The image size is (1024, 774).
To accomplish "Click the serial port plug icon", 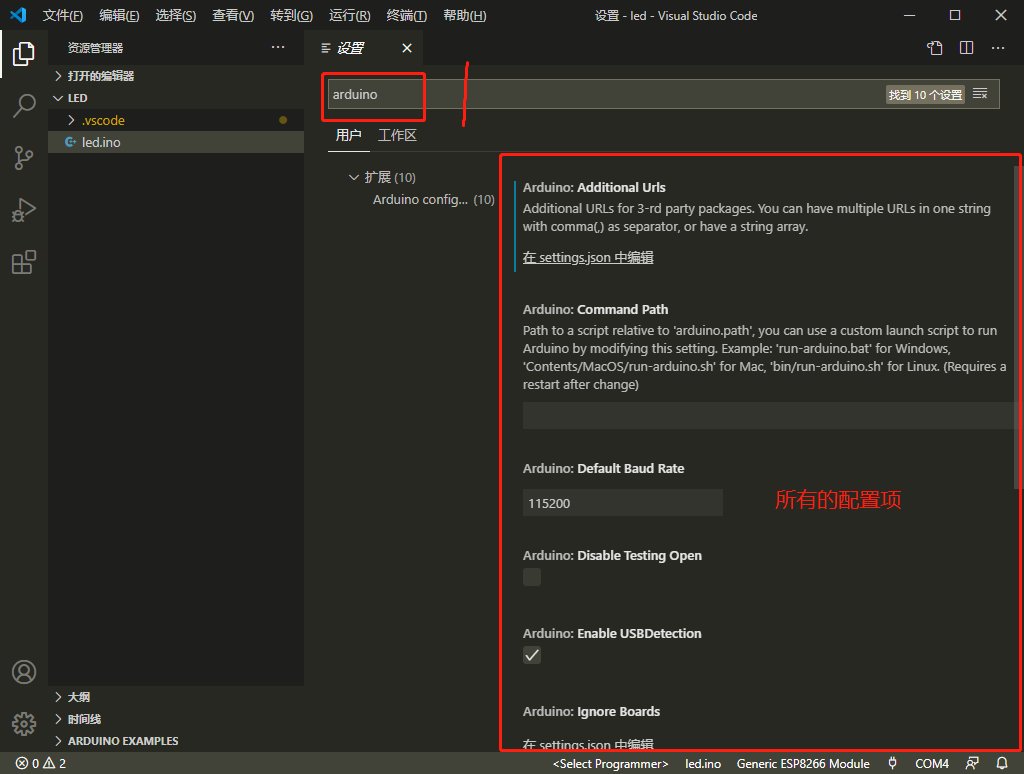I will pyautogui.click(x=892, y=763).
